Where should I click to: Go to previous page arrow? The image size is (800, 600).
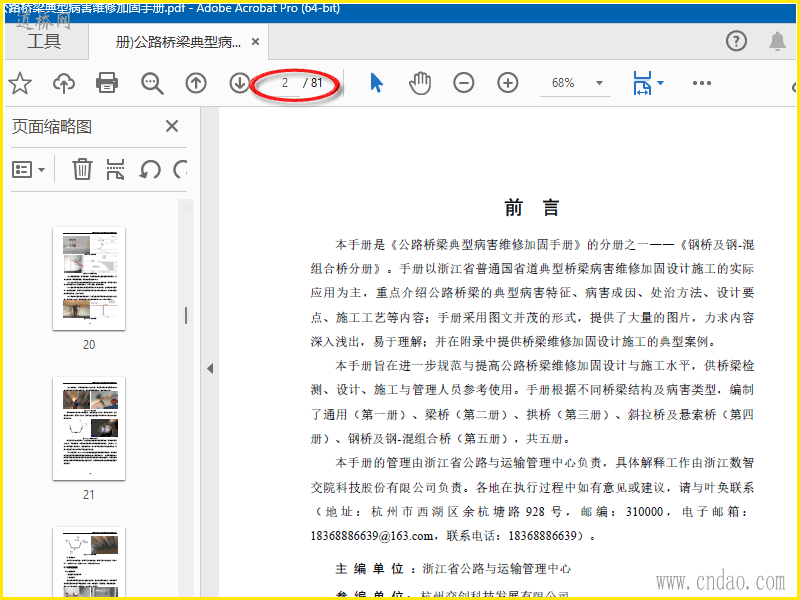coord(196,83)
